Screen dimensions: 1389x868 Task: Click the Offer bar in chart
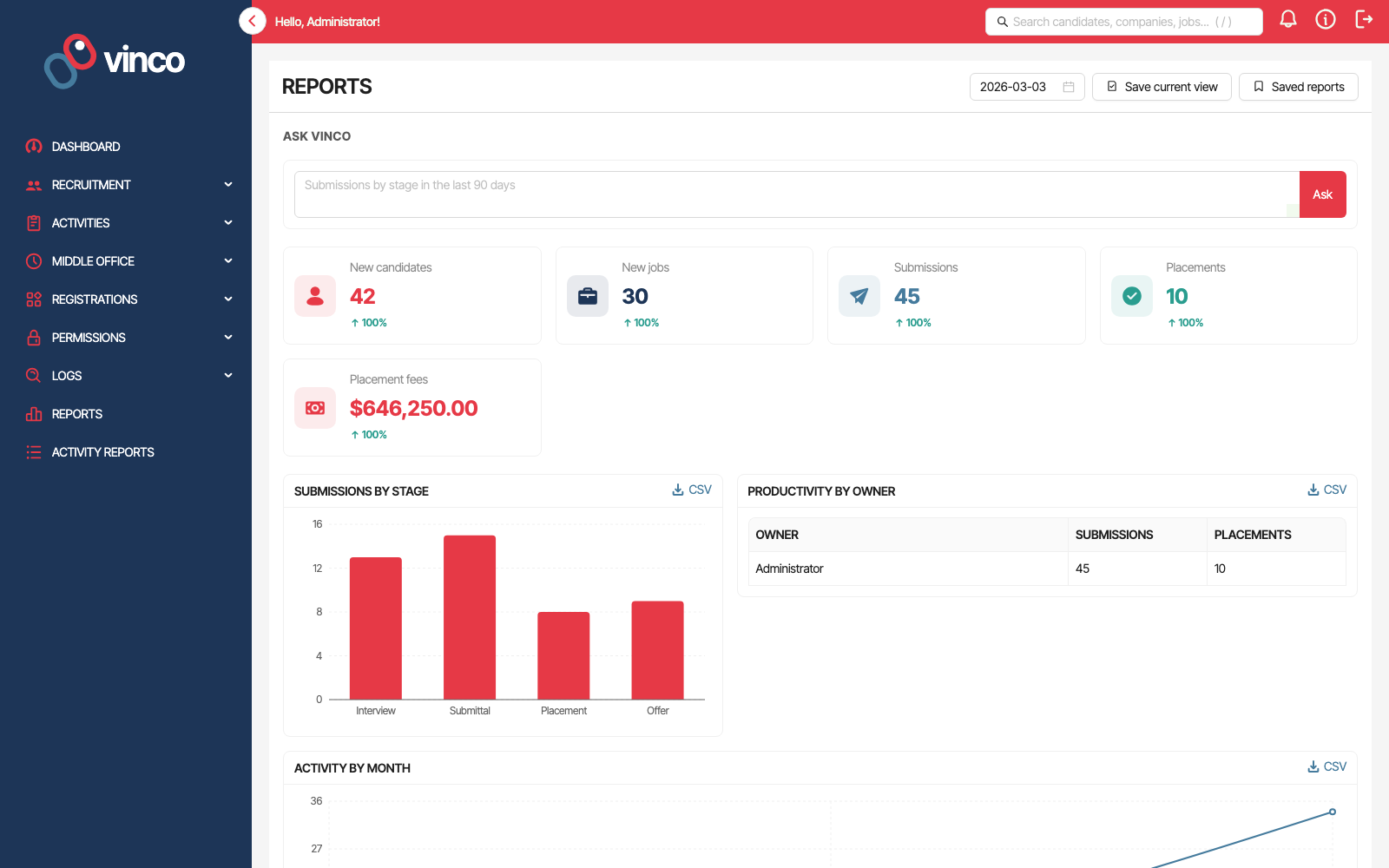(657, 650)
